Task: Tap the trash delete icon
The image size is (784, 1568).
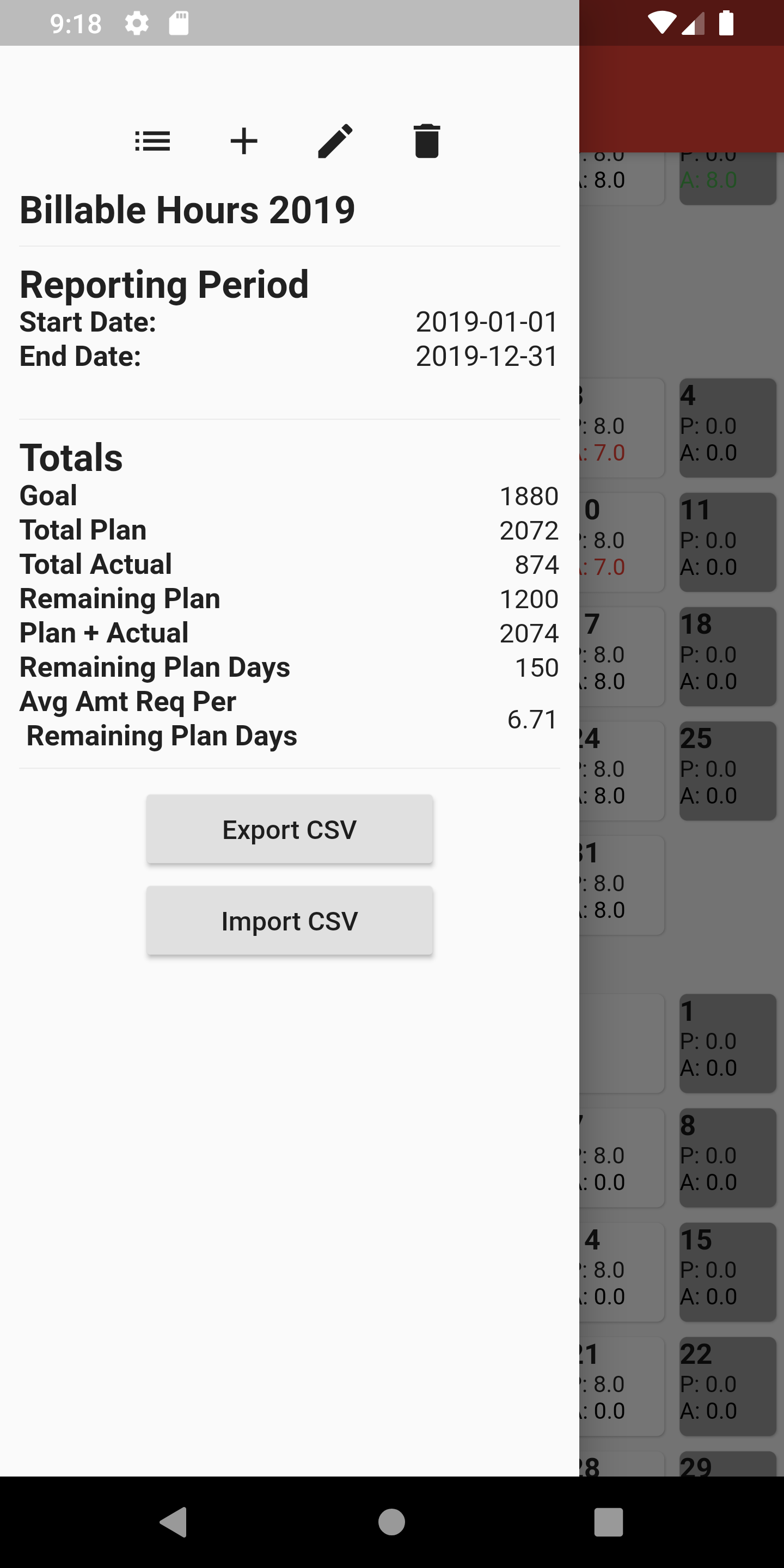Action: tap(427, 141)
